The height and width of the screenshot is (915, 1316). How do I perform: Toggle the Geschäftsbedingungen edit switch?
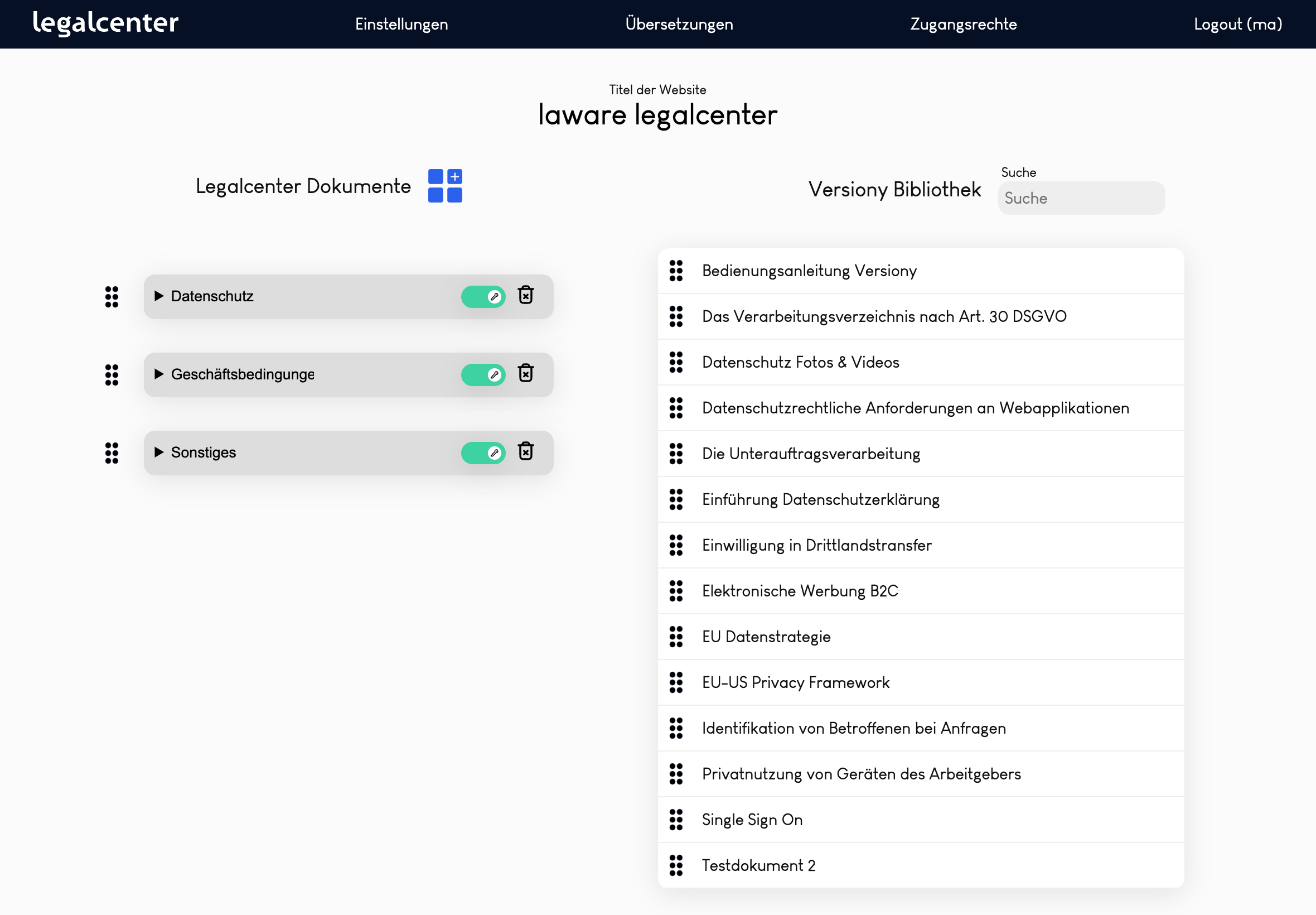click(483, 375)
